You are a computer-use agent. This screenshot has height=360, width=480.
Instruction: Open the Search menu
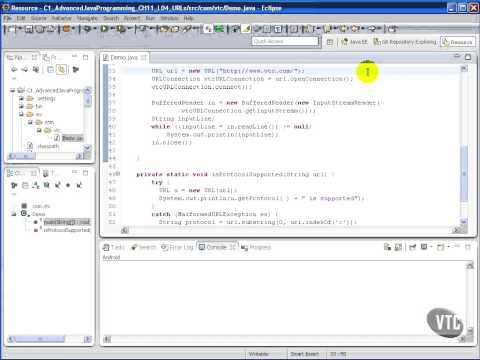(x=111, y=18)
